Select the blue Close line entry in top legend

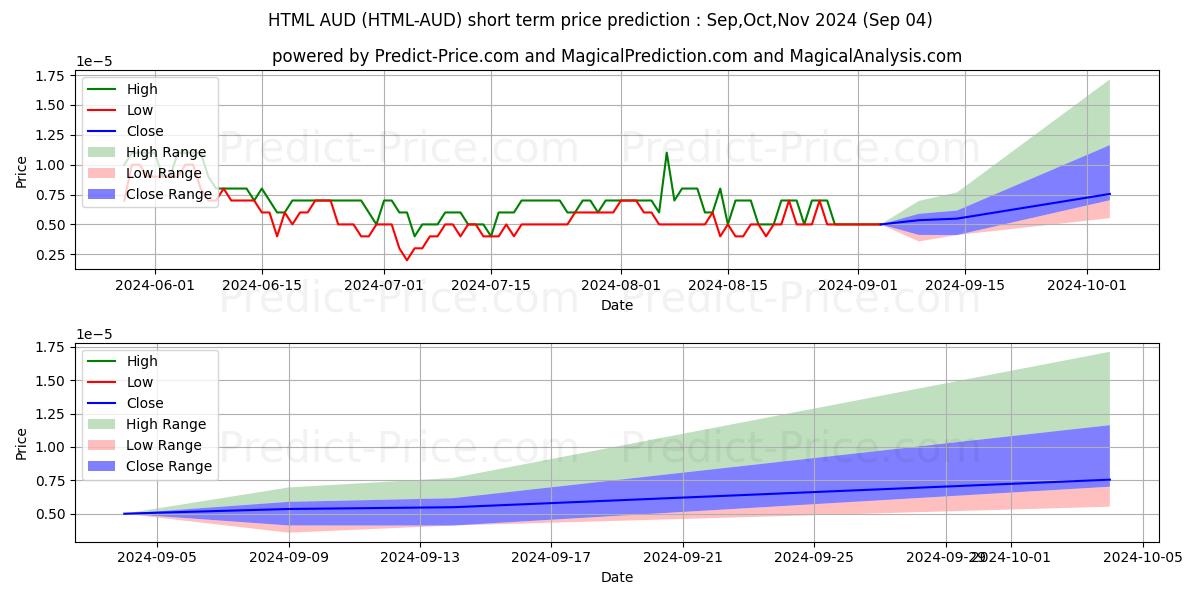click(103, 131)
